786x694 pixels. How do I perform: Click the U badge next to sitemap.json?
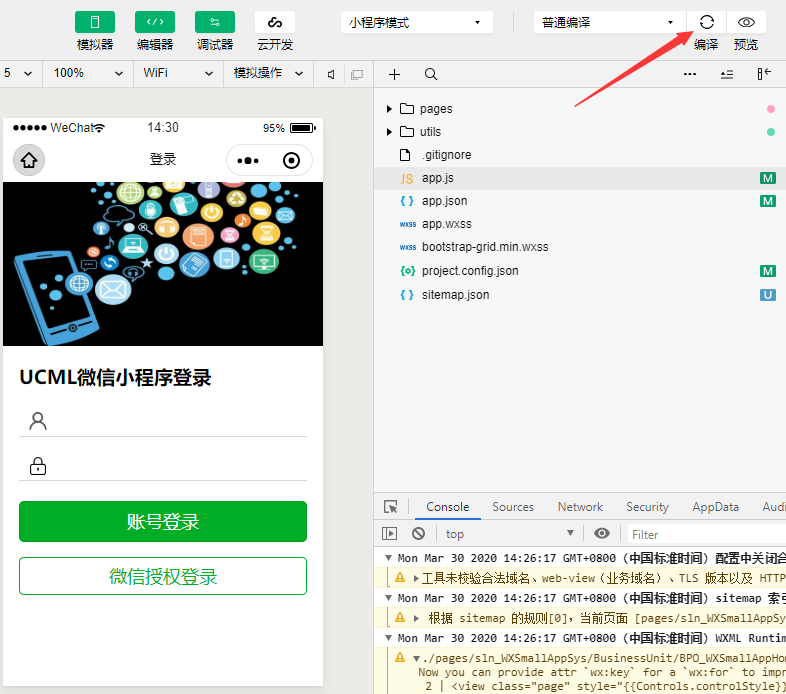point(767,295)
